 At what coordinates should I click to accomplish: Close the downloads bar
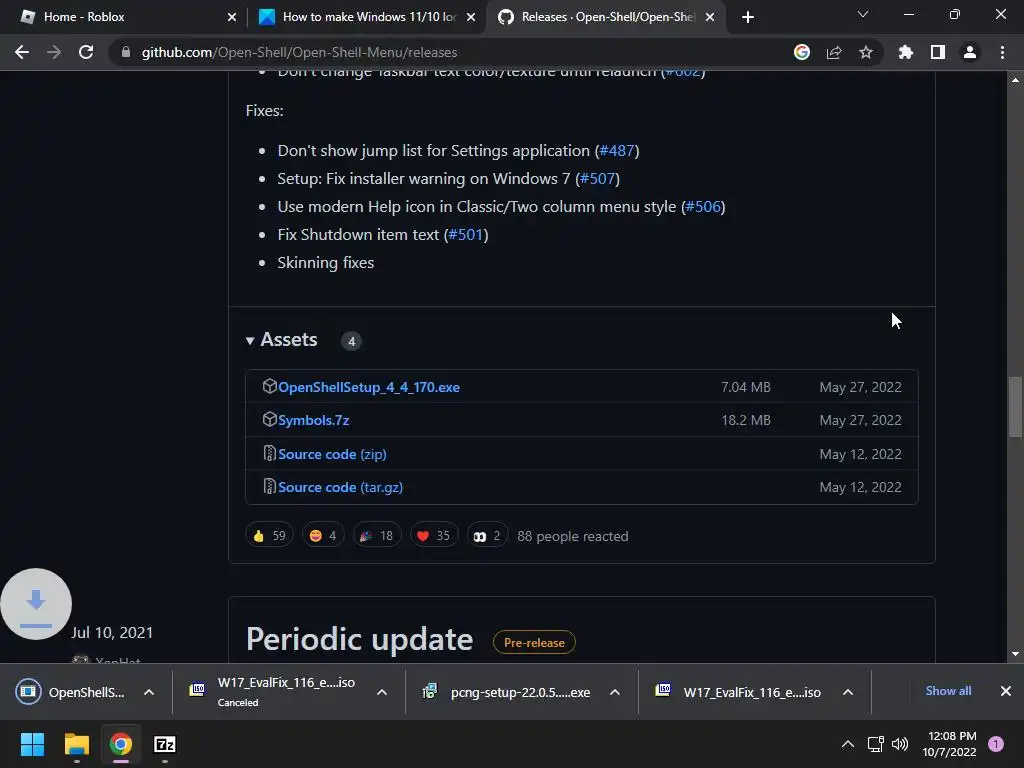[1006, 691]
